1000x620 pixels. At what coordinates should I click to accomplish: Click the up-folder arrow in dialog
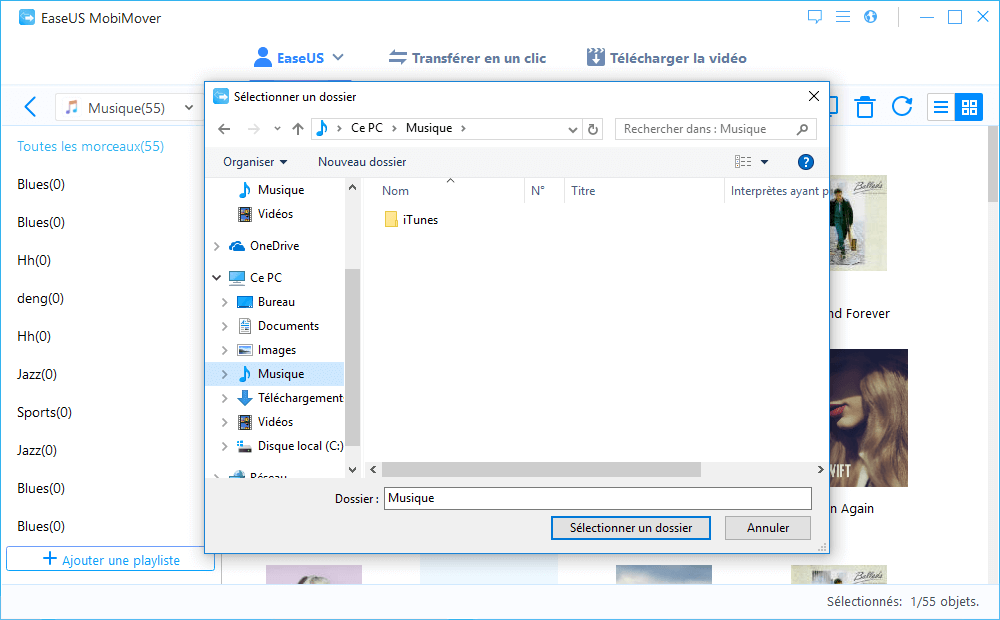click(x=298, y=129)
